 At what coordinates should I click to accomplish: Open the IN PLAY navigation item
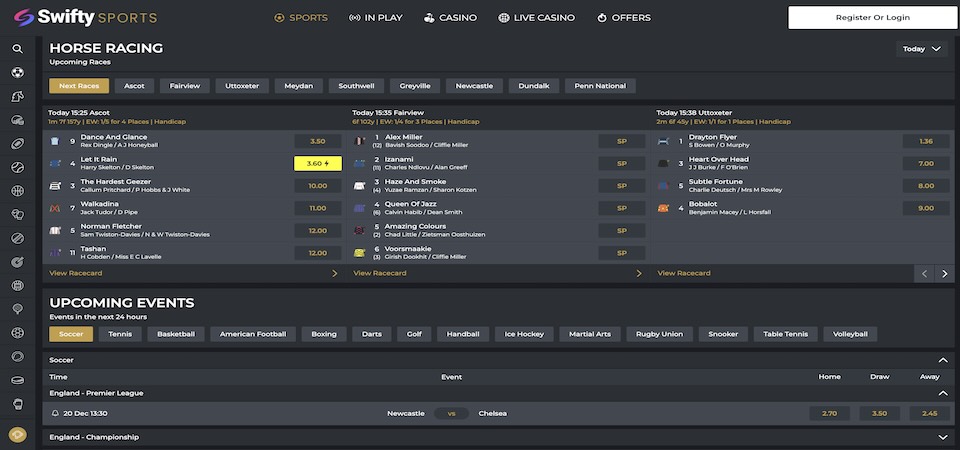[375, 18]
